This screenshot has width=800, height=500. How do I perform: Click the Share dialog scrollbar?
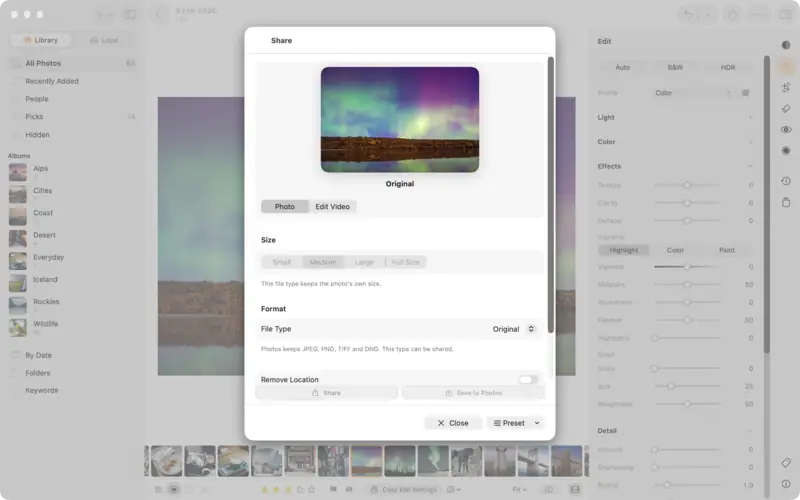click(551, 195)
